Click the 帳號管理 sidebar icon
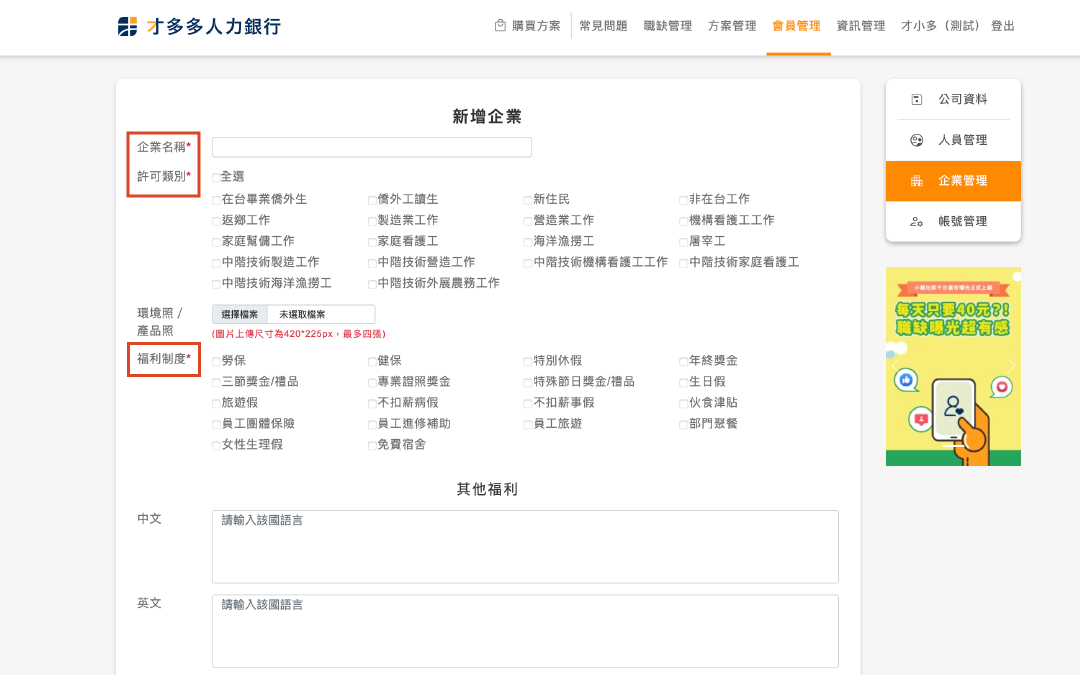The height and width of the screenshot is (675, 1080). [917, 222]
